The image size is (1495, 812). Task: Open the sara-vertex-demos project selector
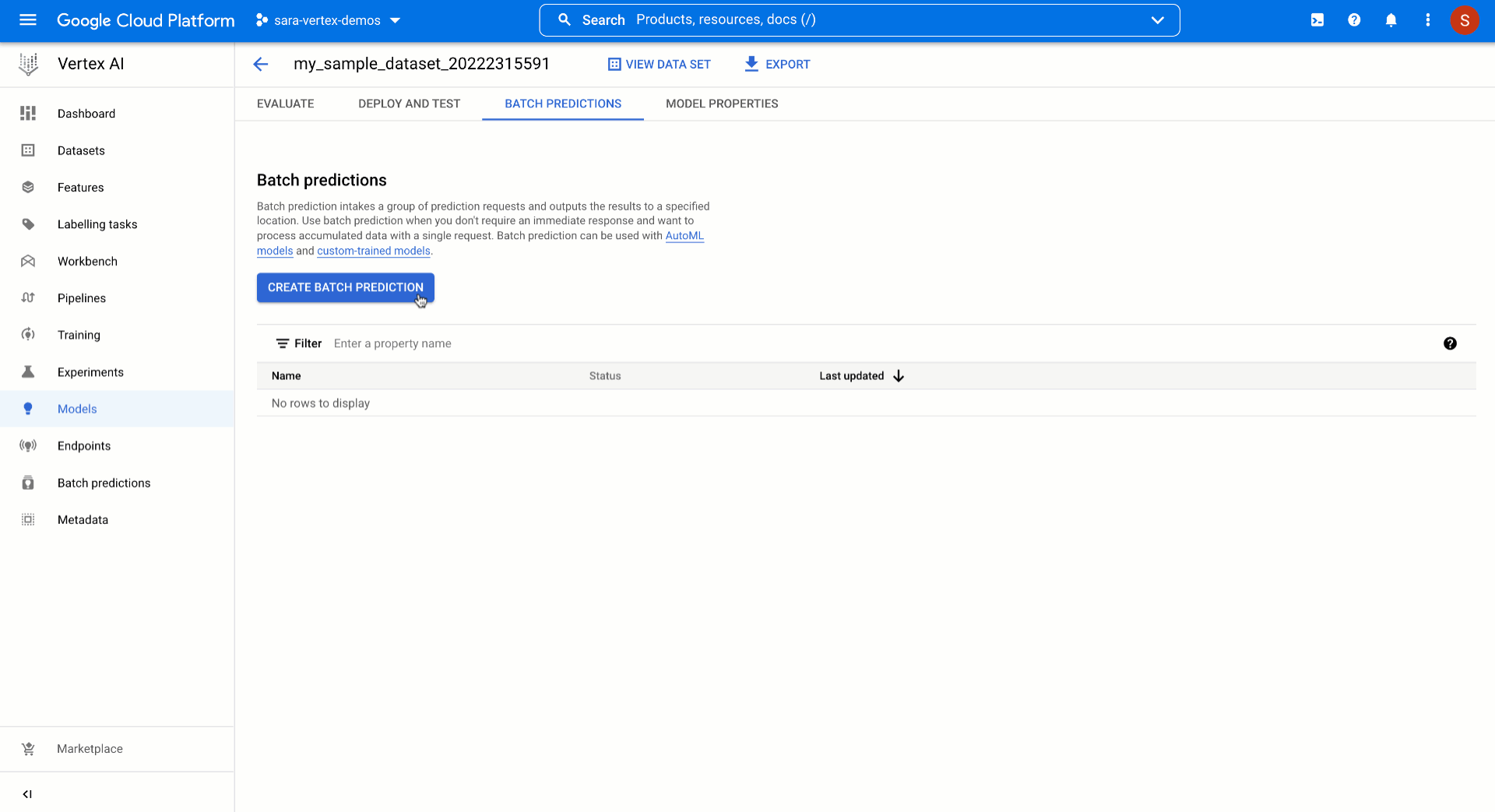328,20
